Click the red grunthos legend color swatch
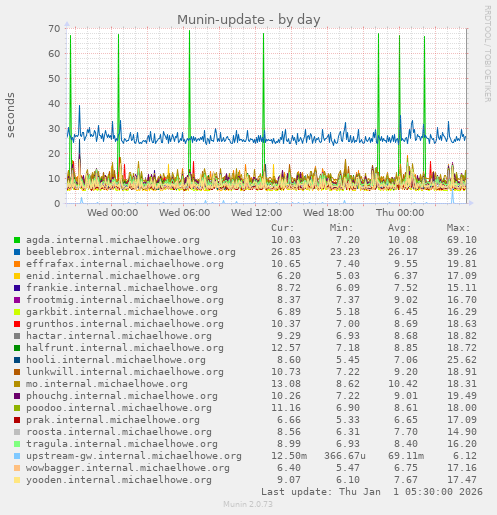This screenshot has height=515, width=497. tap(17, 324)
